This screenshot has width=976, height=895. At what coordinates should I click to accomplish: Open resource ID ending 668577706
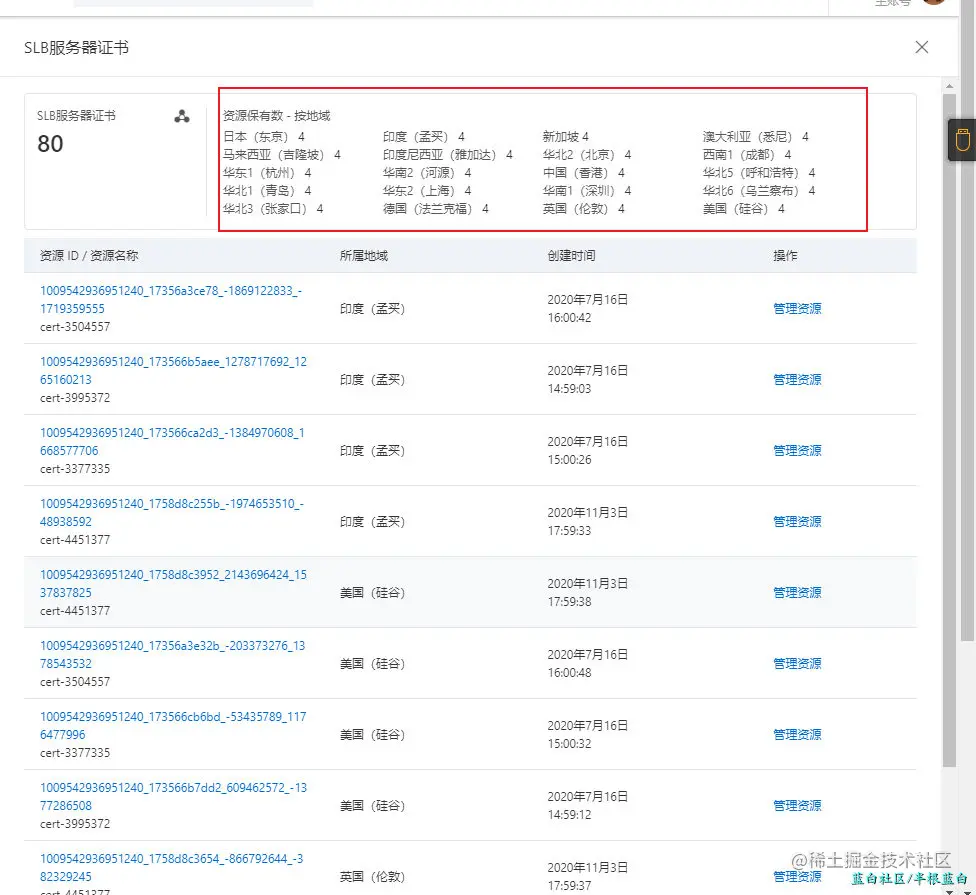click(172, 441)
